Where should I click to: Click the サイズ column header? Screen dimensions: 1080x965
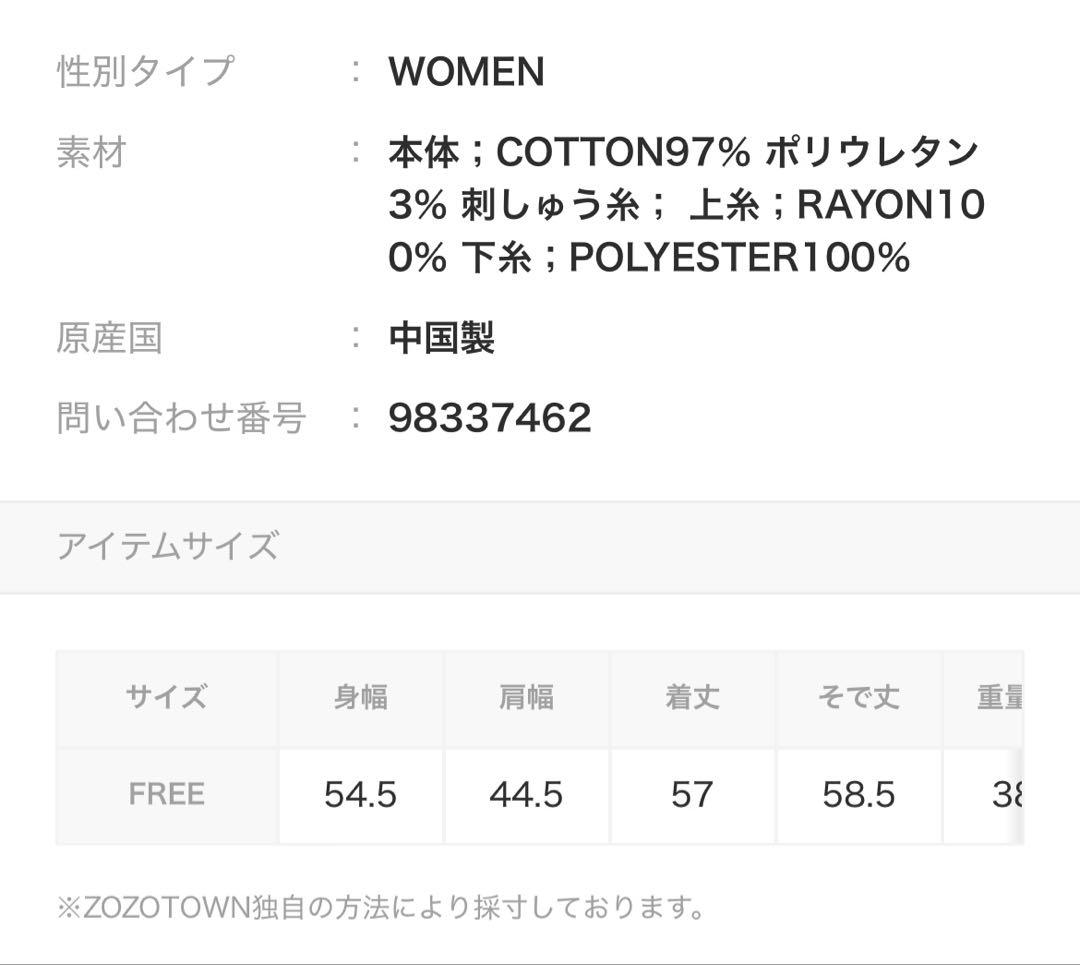coord(167,697)
